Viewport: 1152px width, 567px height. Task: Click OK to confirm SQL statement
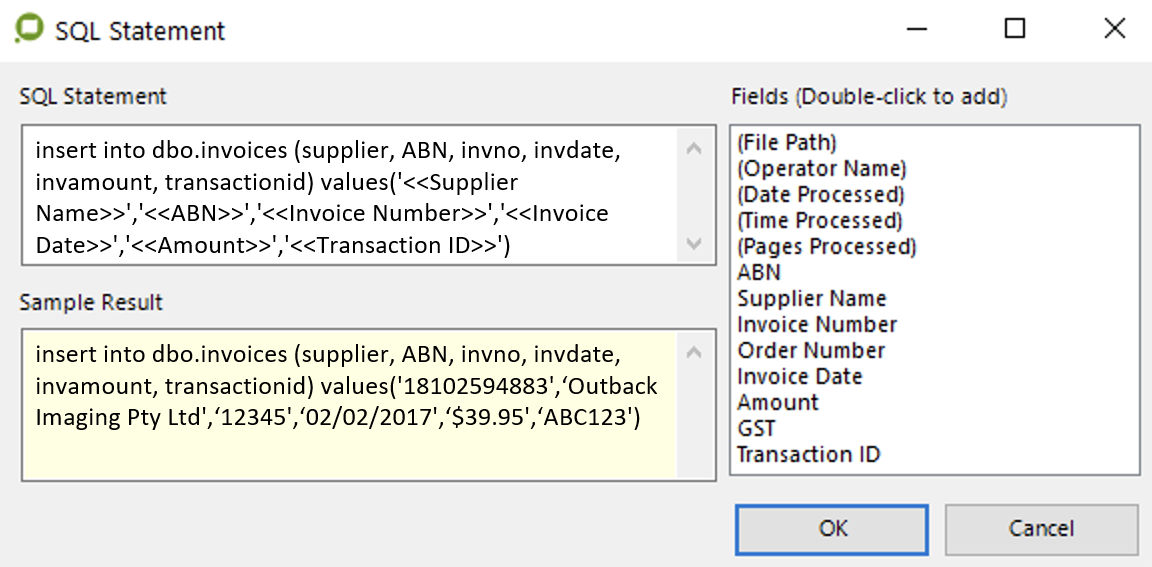pyautogui.click(x=832, y=529)
